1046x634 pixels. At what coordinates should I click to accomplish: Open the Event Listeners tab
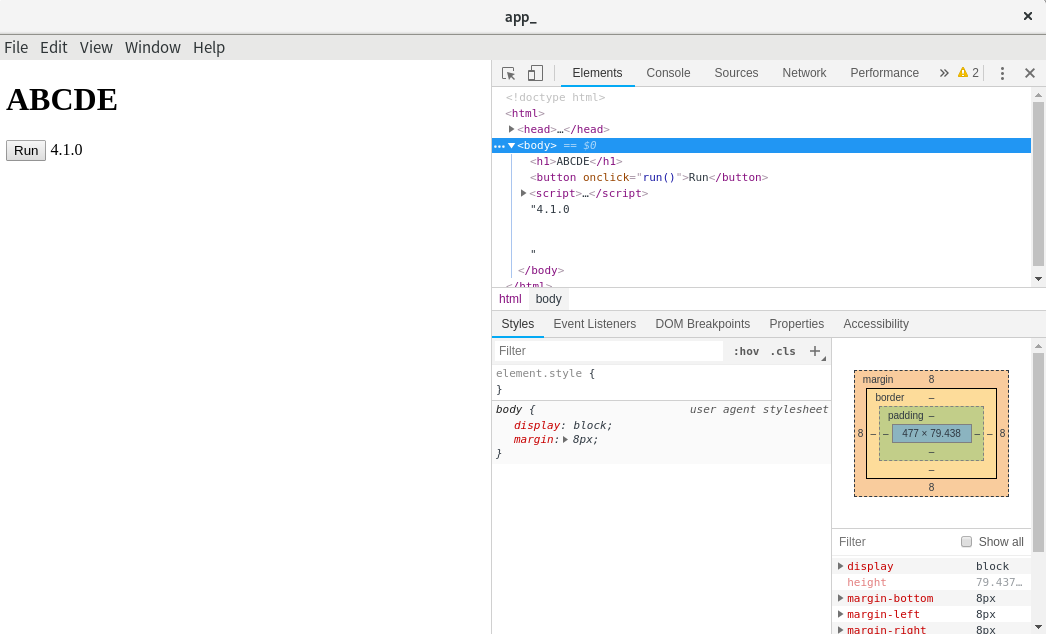pyautogui.click(x=594, y=324)
